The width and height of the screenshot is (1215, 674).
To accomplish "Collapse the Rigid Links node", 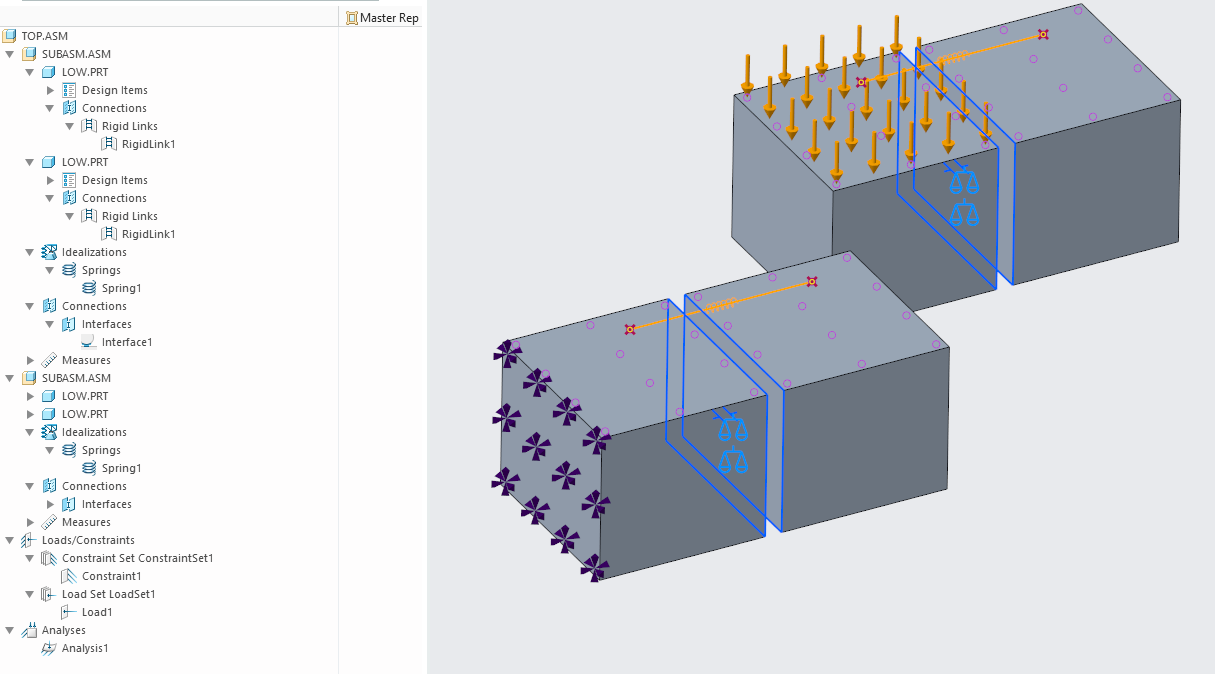I will click(70, 125).
